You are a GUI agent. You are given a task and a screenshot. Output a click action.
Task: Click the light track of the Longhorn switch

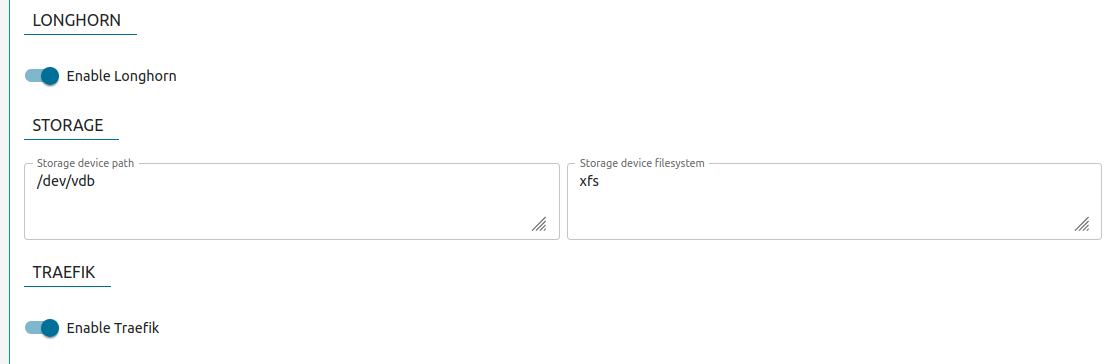pyautogui.click(x=32, y=76)
